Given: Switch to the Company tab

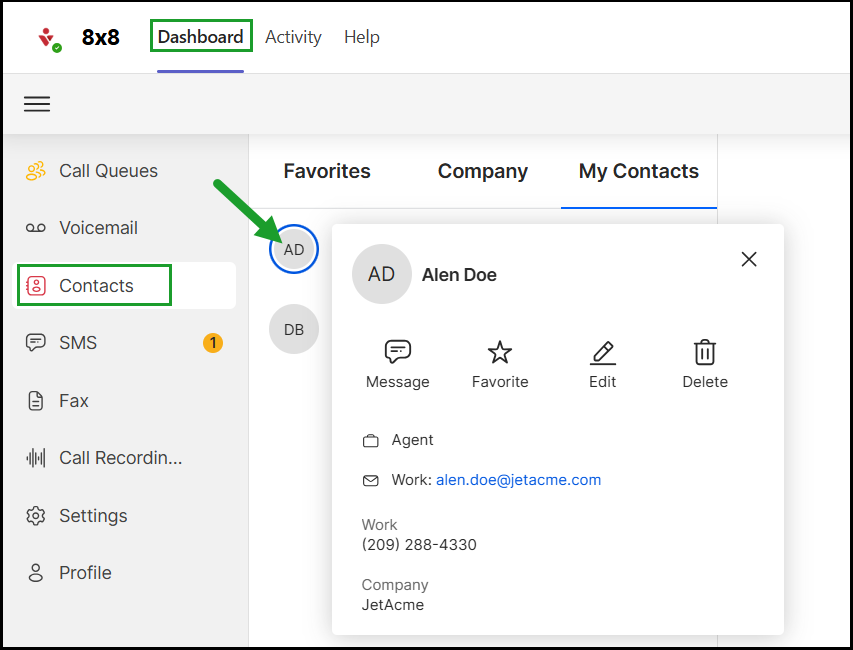Looking at the screenshot, I should tap(483, 171).
